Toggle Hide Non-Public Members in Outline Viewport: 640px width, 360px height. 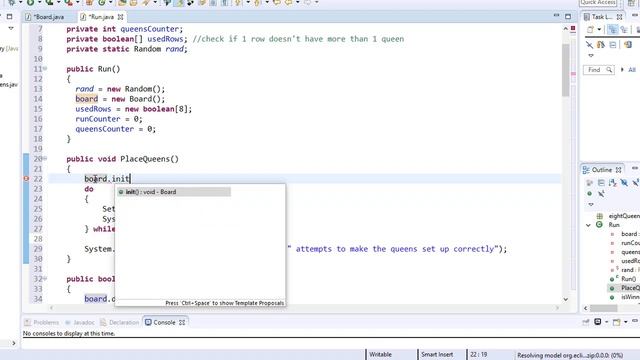589,193
